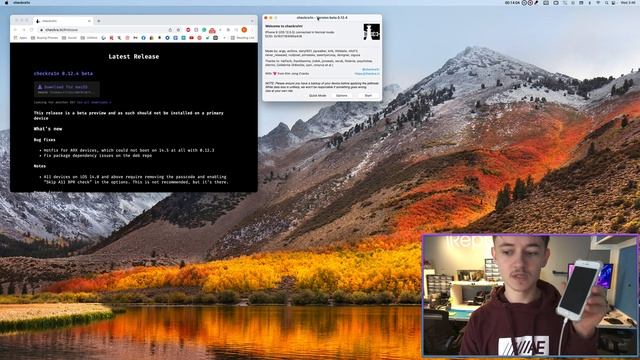Image resolution: width=640 pixels, height=360 pixels.
Task: Open Options in checkra1n window
Action: point(342,96)
